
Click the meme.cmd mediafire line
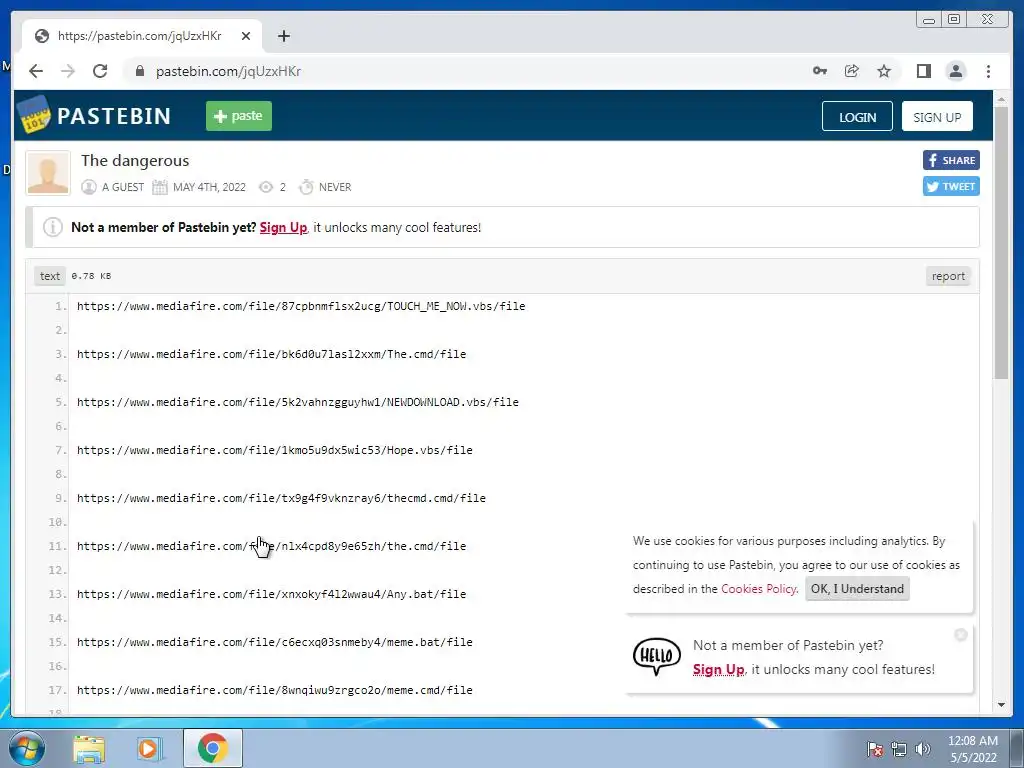(275, 690)
